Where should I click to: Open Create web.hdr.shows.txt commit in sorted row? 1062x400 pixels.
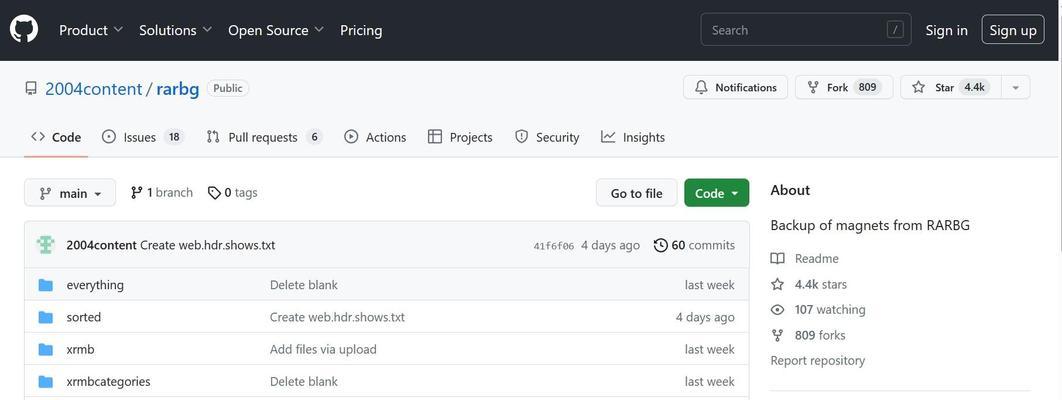337,317
